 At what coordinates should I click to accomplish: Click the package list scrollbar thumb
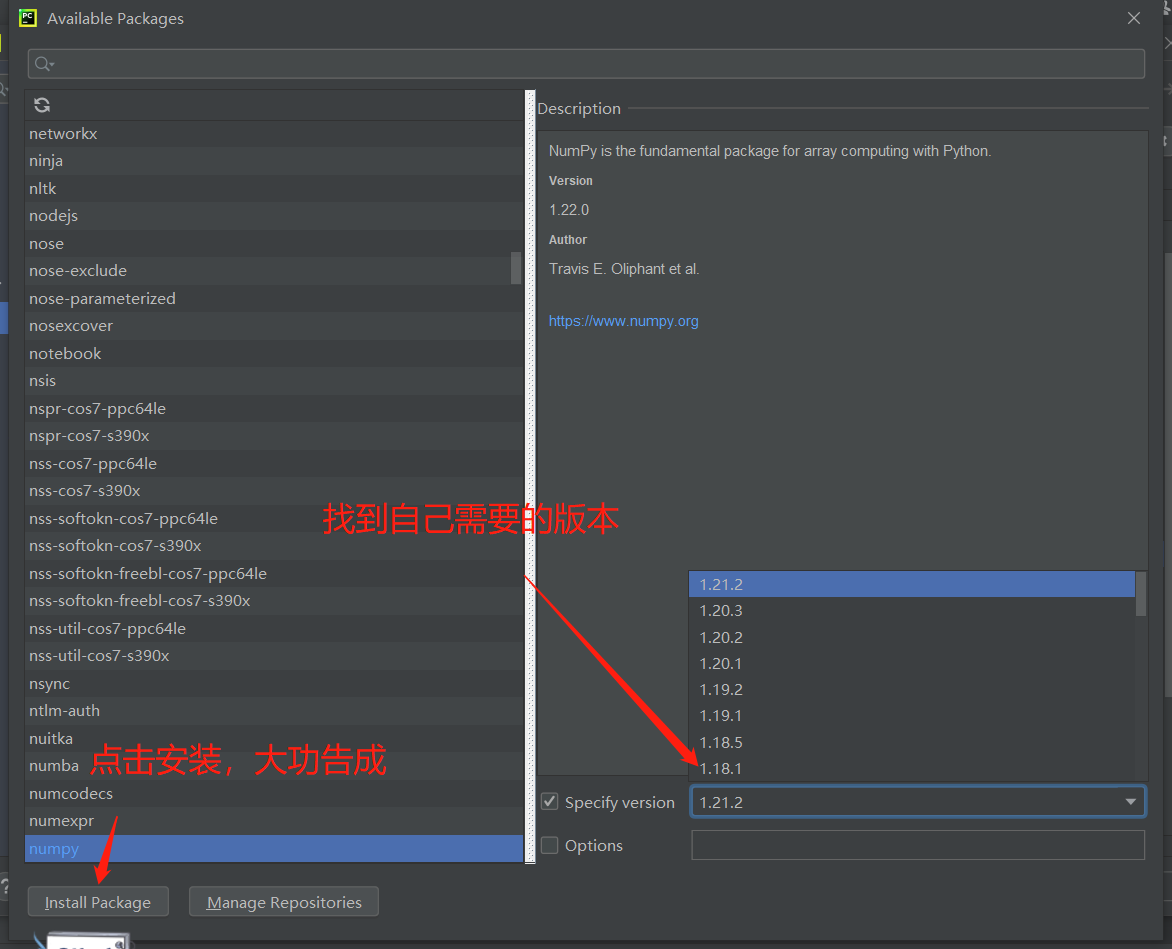[516, 268]
